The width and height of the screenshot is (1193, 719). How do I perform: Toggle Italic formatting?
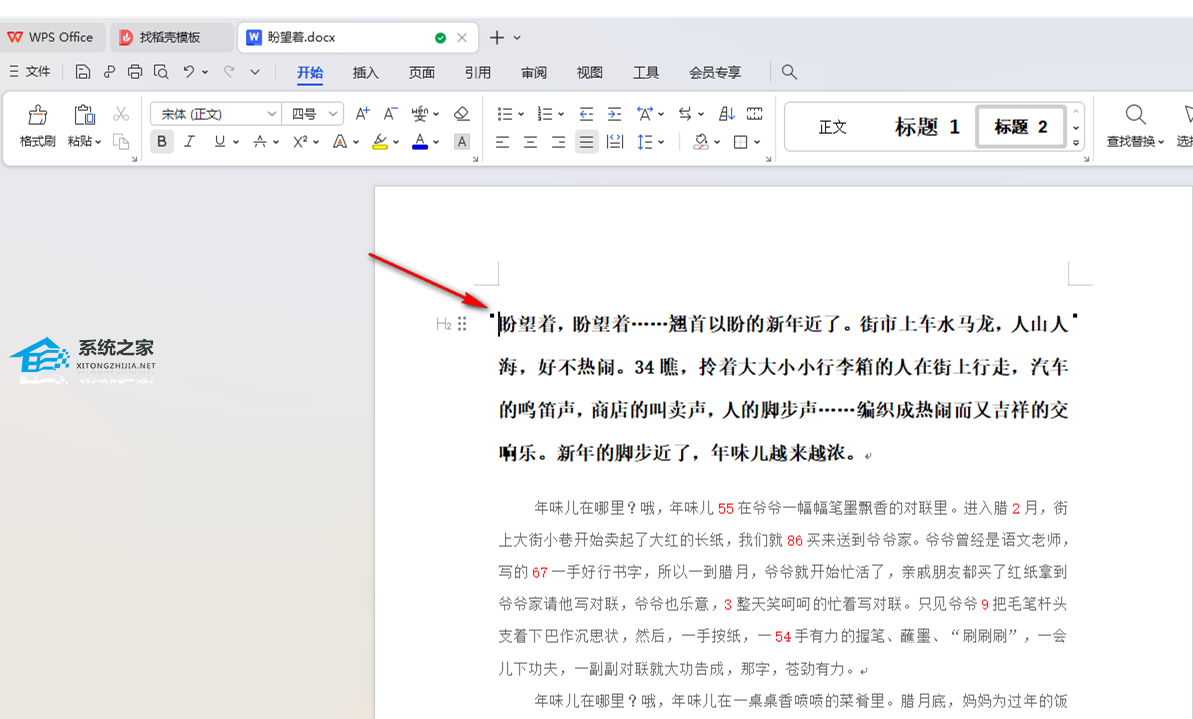[189, 142]
